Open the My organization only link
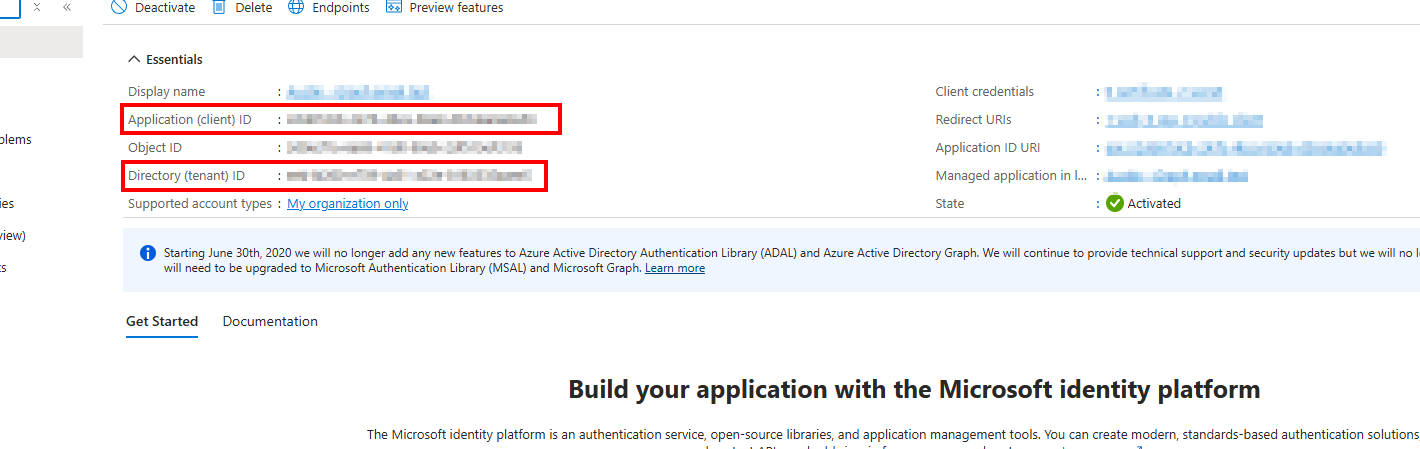This screenshot has width=1420, height=449. click(x=347, y=204)
